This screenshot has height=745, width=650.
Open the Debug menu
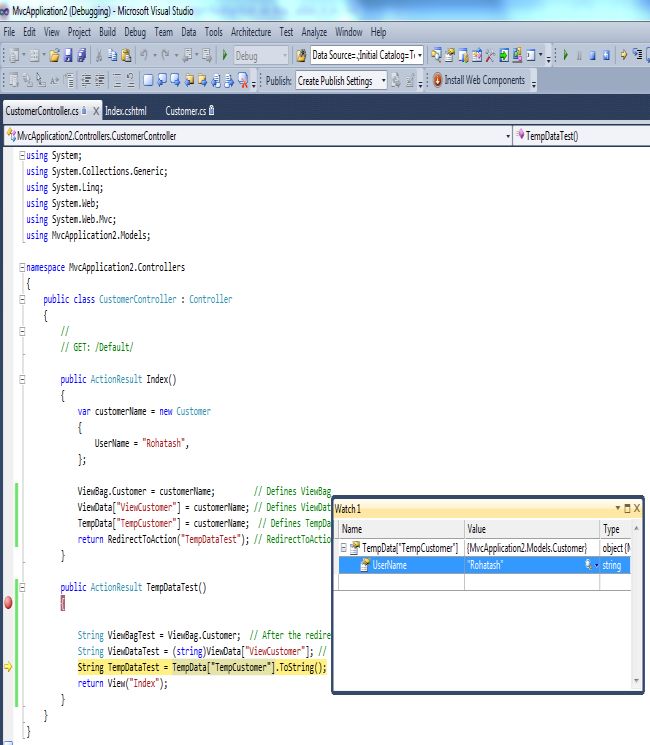tap(135, 32)
